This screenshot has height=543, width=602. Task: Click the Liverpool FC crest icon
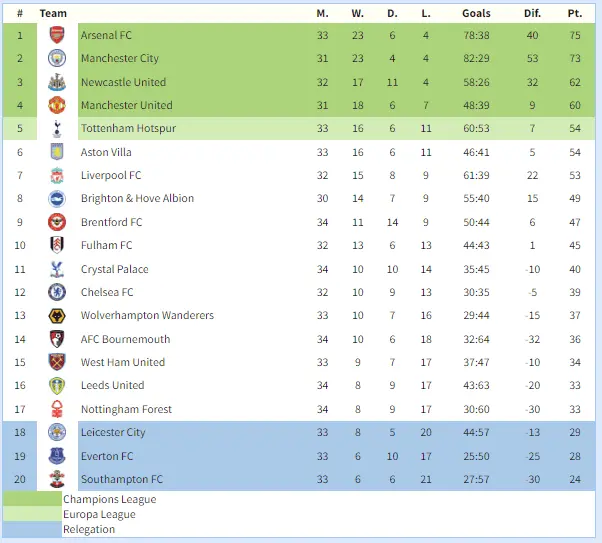click(56, 175)
